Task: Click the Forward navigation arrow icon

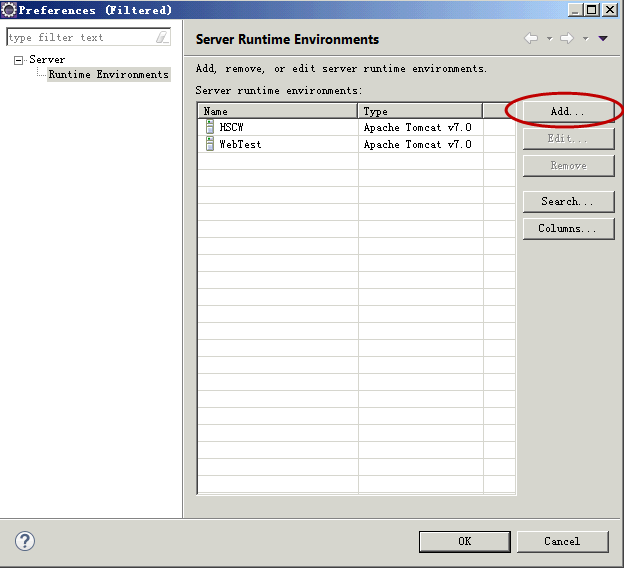Action: 567,39
